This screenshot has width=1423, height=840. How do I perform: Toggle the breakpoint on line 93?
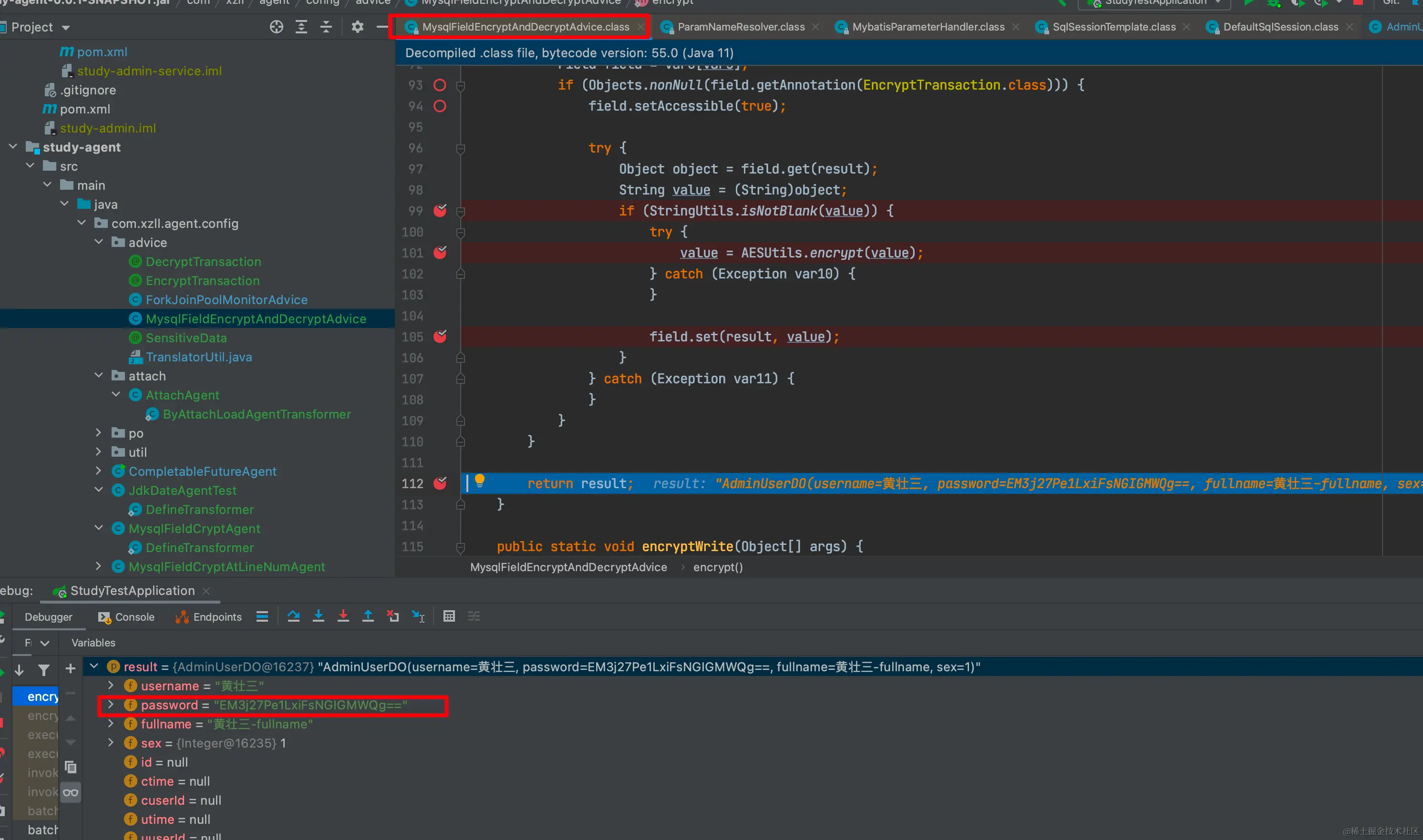pos(440,85)
